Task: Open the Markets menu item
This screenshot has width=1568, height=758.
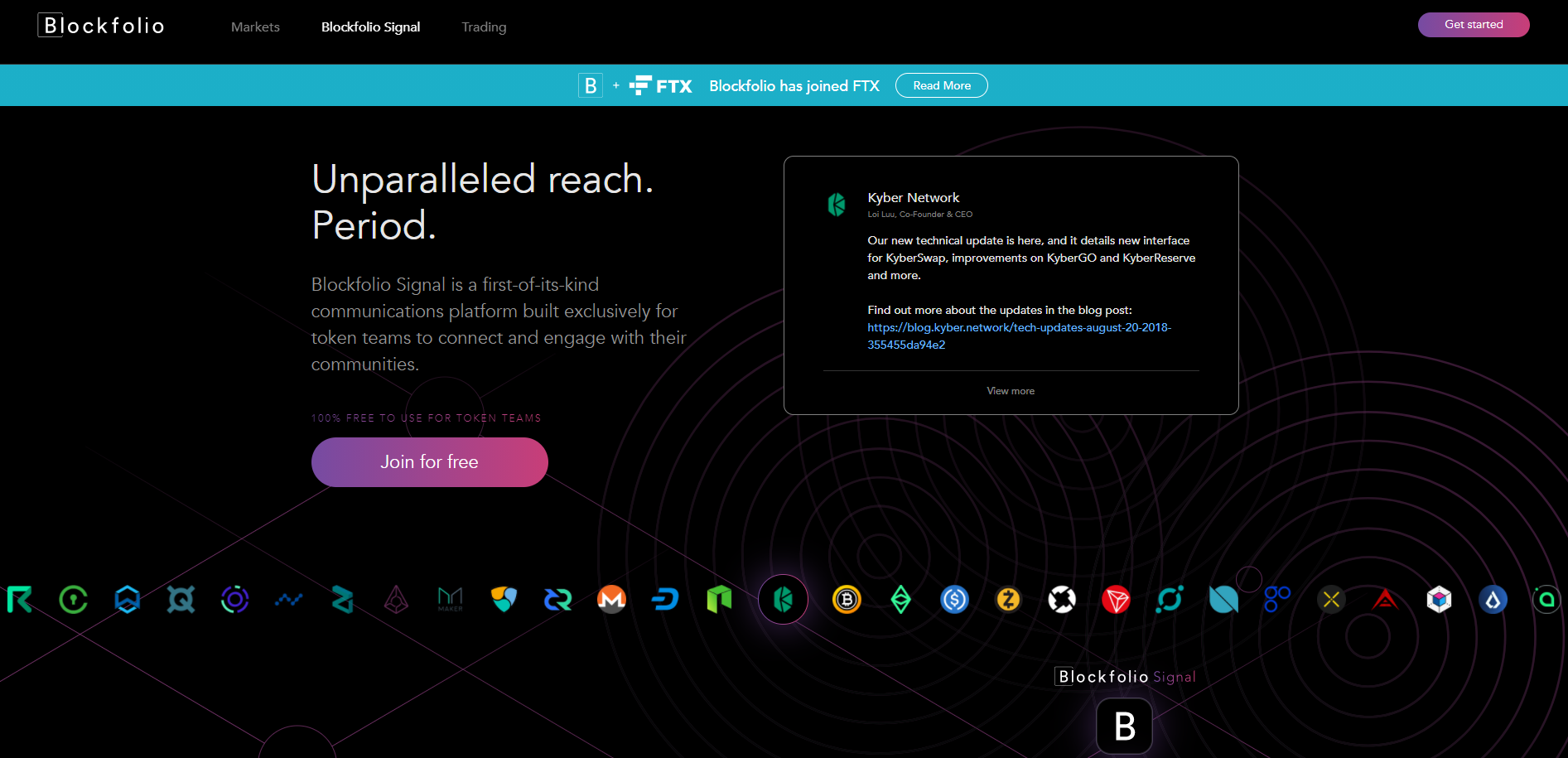Action: click(255, 27)
